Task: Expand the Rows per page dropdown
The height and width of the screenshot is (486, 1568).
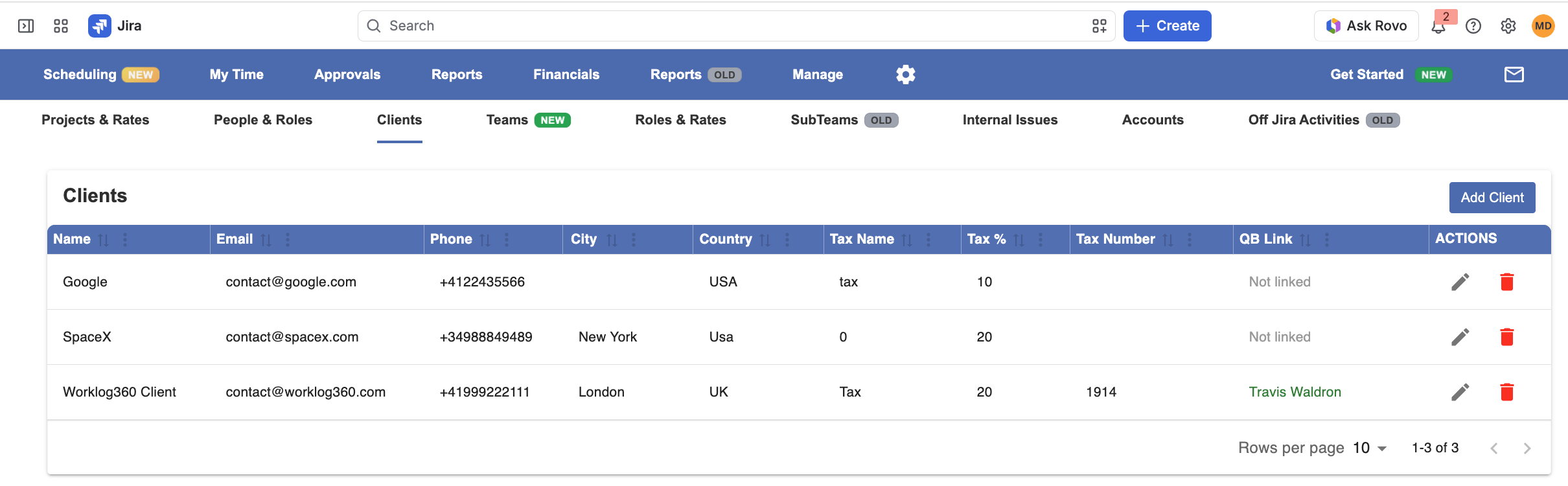Action: tap(1370, 448)
